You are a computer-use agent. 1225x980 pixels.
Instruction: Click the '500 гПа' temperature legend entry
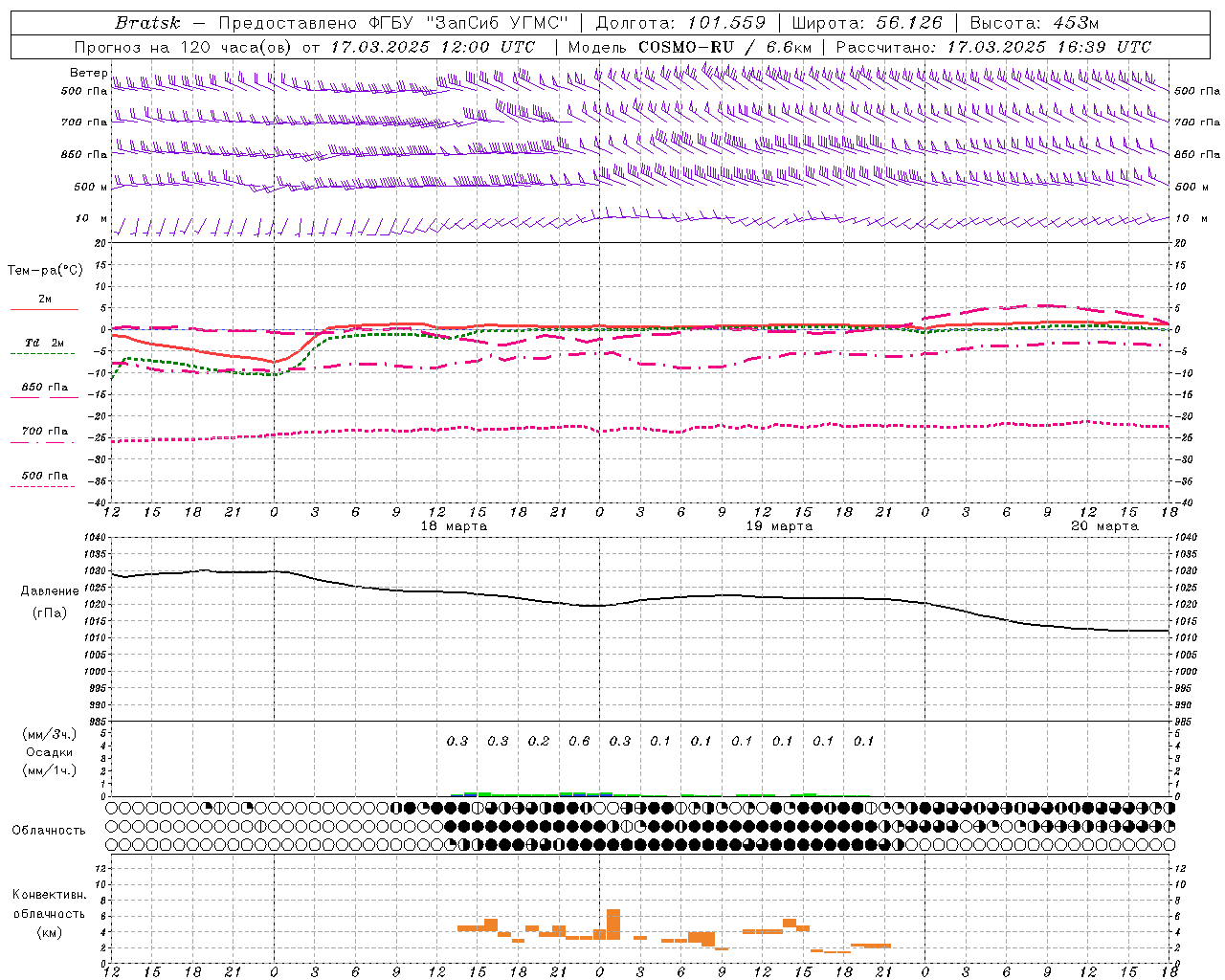pyautogui.click(x=45, y=476)
